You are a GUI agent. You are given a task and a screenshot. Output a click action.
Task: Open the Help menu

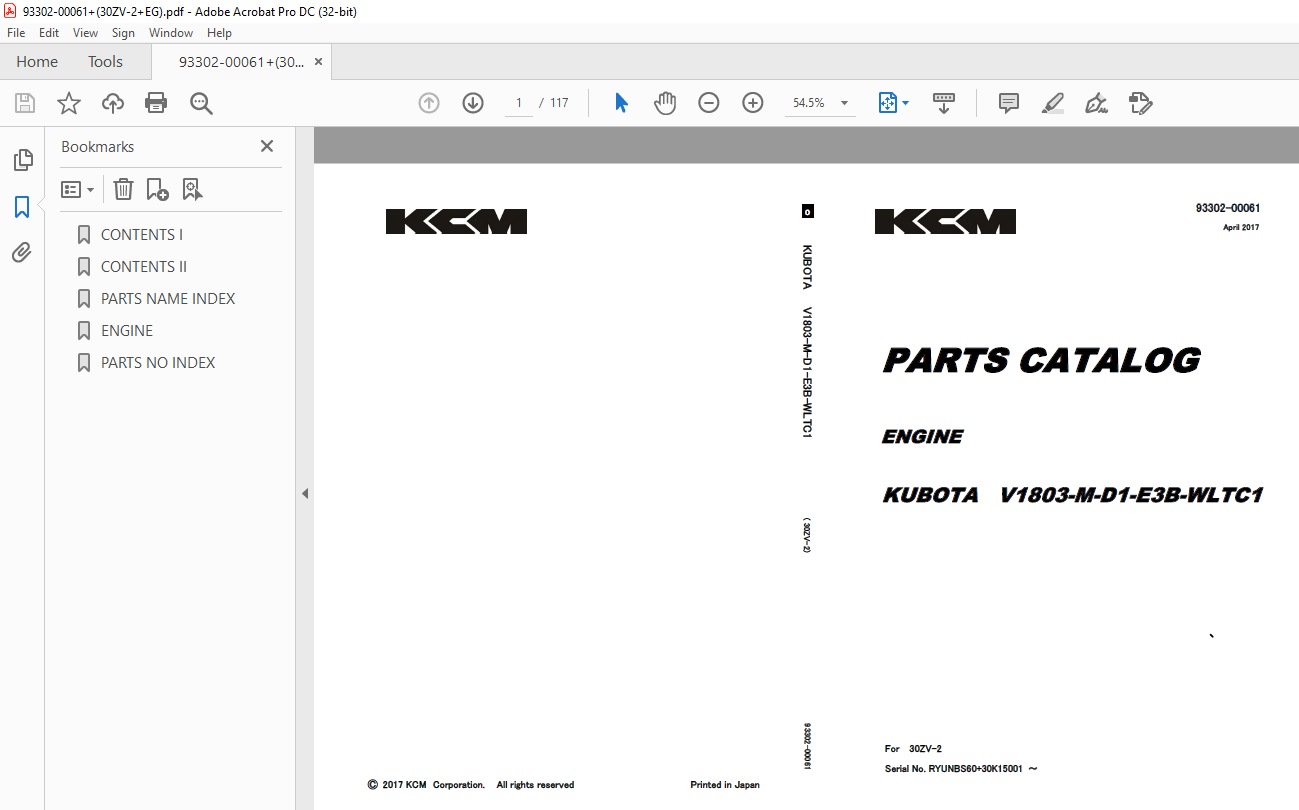pyautogui.click(x=219, y=33)
